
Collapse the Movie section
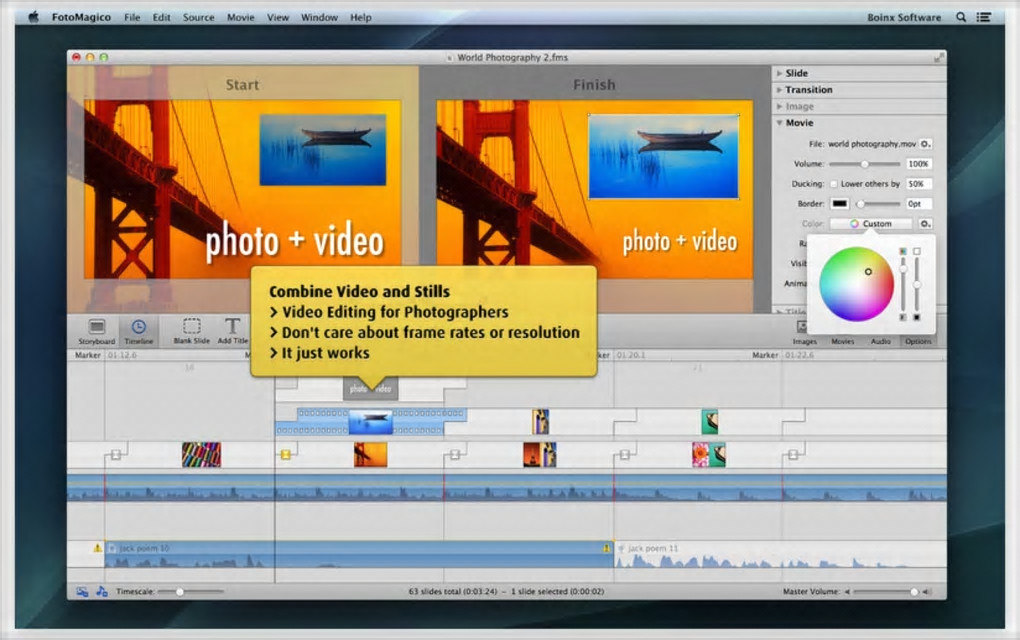pyautogui.click(x=780, y=123)
